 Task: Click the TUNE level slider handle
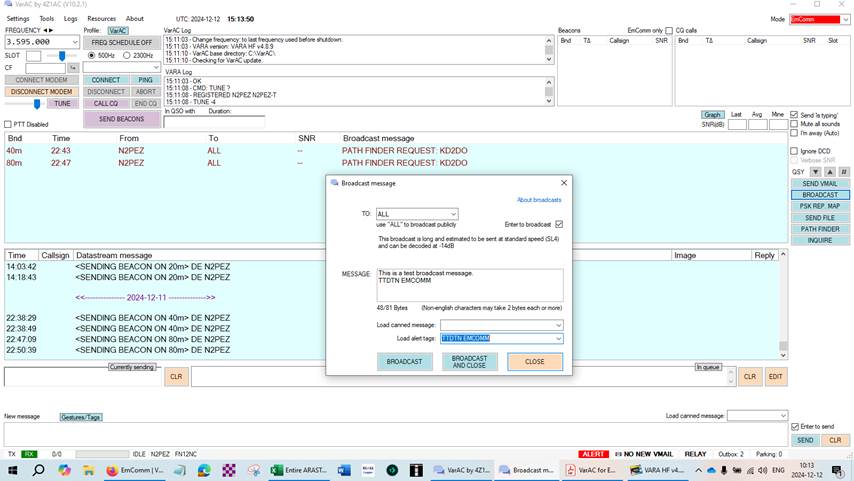(x=37, y=103)
